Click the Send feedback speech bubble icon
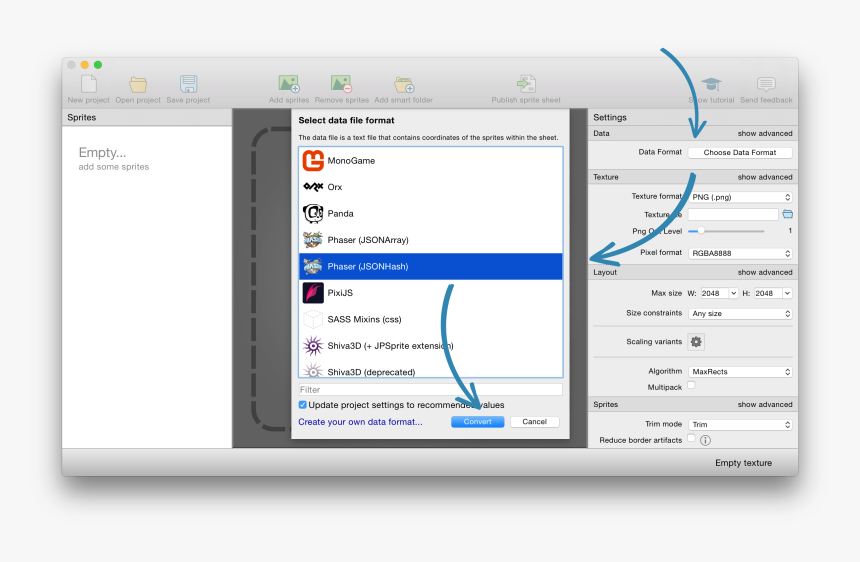 click(766, 84)
